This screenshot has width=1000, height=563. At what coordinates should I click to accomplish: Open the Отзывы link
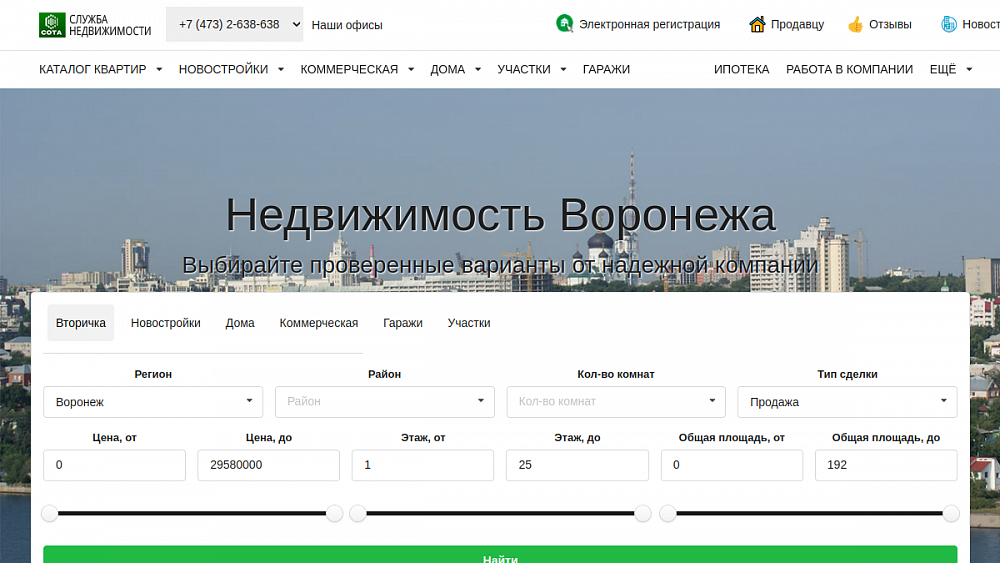890,24
